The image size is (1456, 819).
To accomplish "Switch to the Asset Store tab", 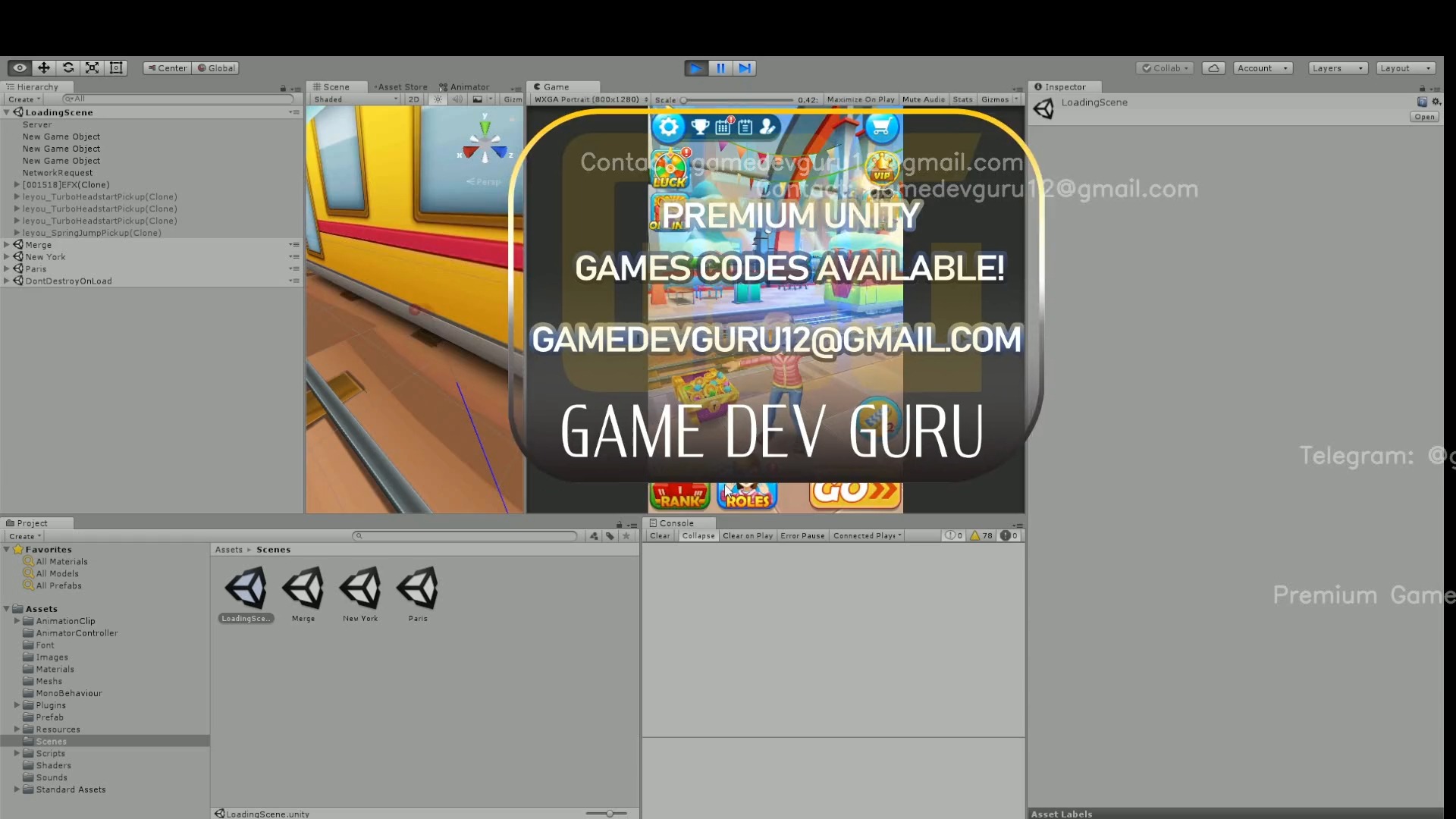I will pyautogui.click(x=401, y=86).
